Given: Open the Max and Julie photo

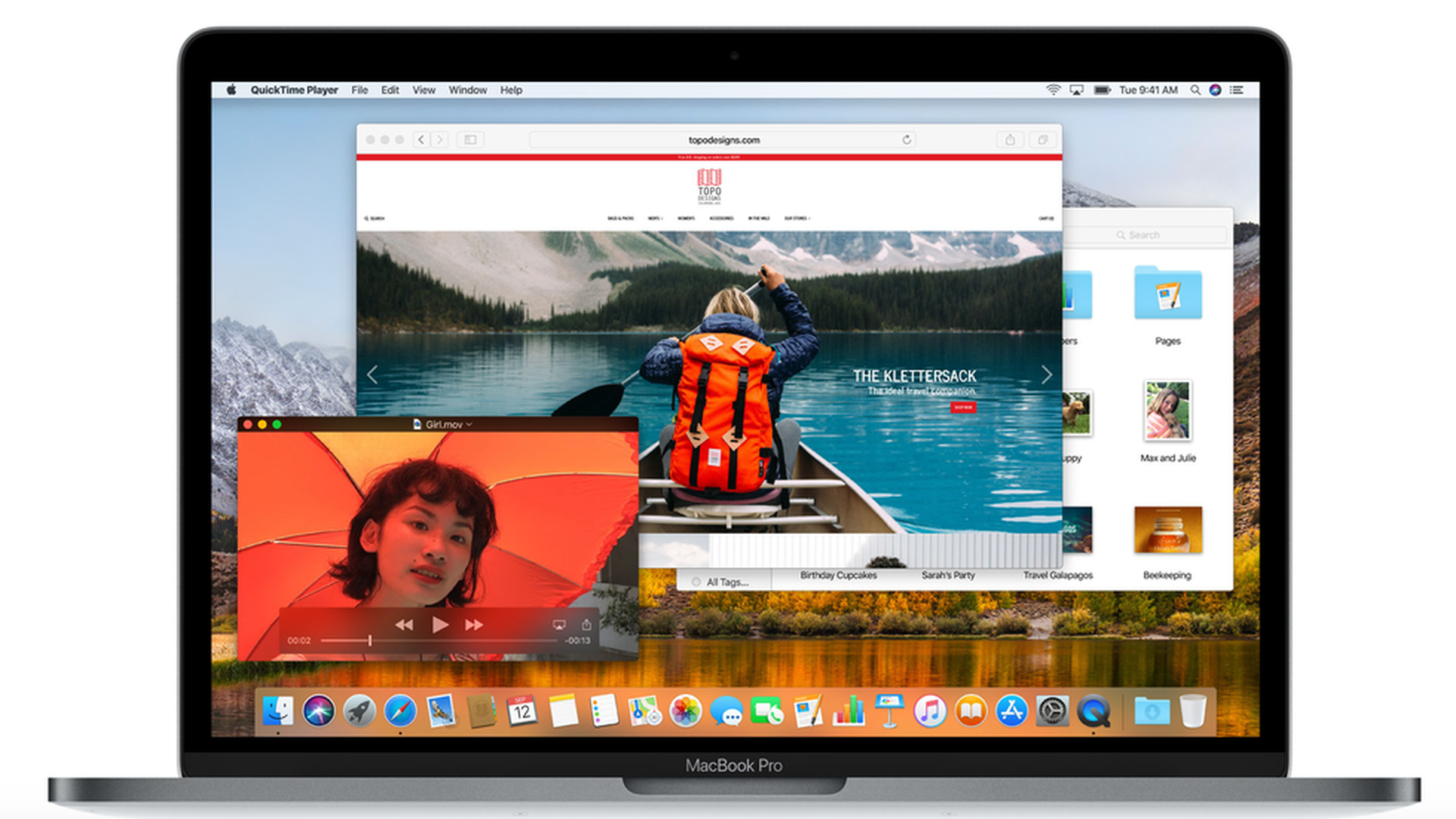Looking at the screenshot, I should coord(1168,411).
